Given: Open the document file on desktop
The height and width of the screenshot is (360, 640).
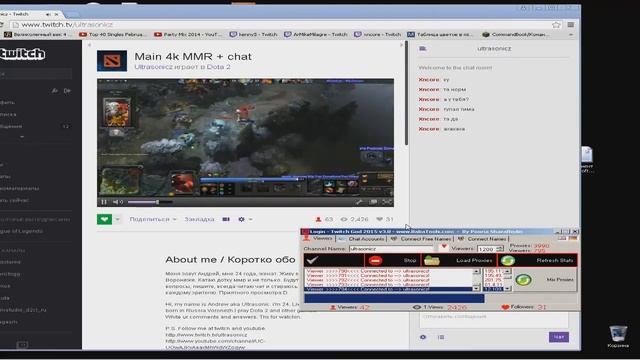Looking at the screenshot, I should [x=587, y=160].
